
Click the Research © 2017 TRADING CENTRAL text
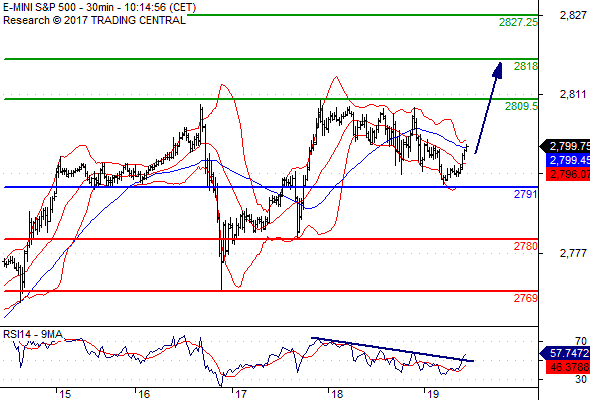[94, 20]
